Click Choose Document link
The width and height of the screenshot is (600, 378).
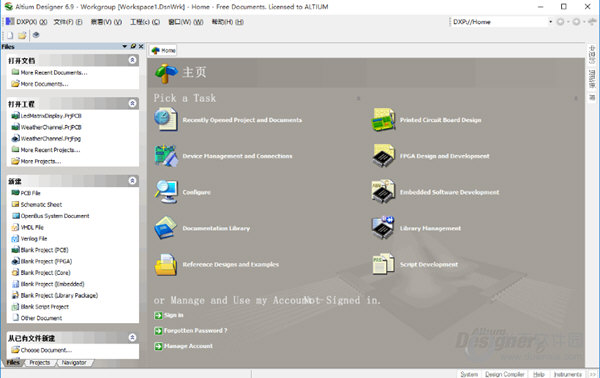coord(46,350)
